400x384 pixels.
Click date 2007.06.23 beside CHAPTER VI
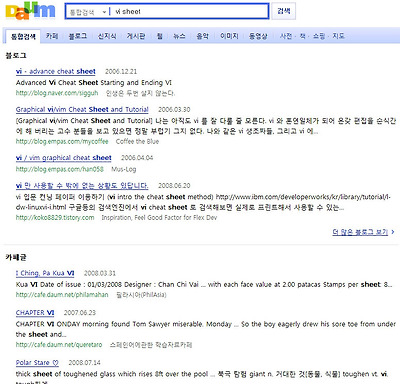(x=80, y=313)
